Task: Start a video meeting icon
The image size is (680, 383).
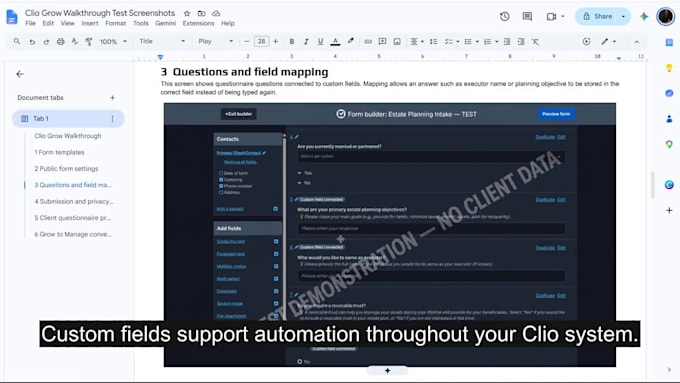Action: pyautogui.click(x=551, y=16)
